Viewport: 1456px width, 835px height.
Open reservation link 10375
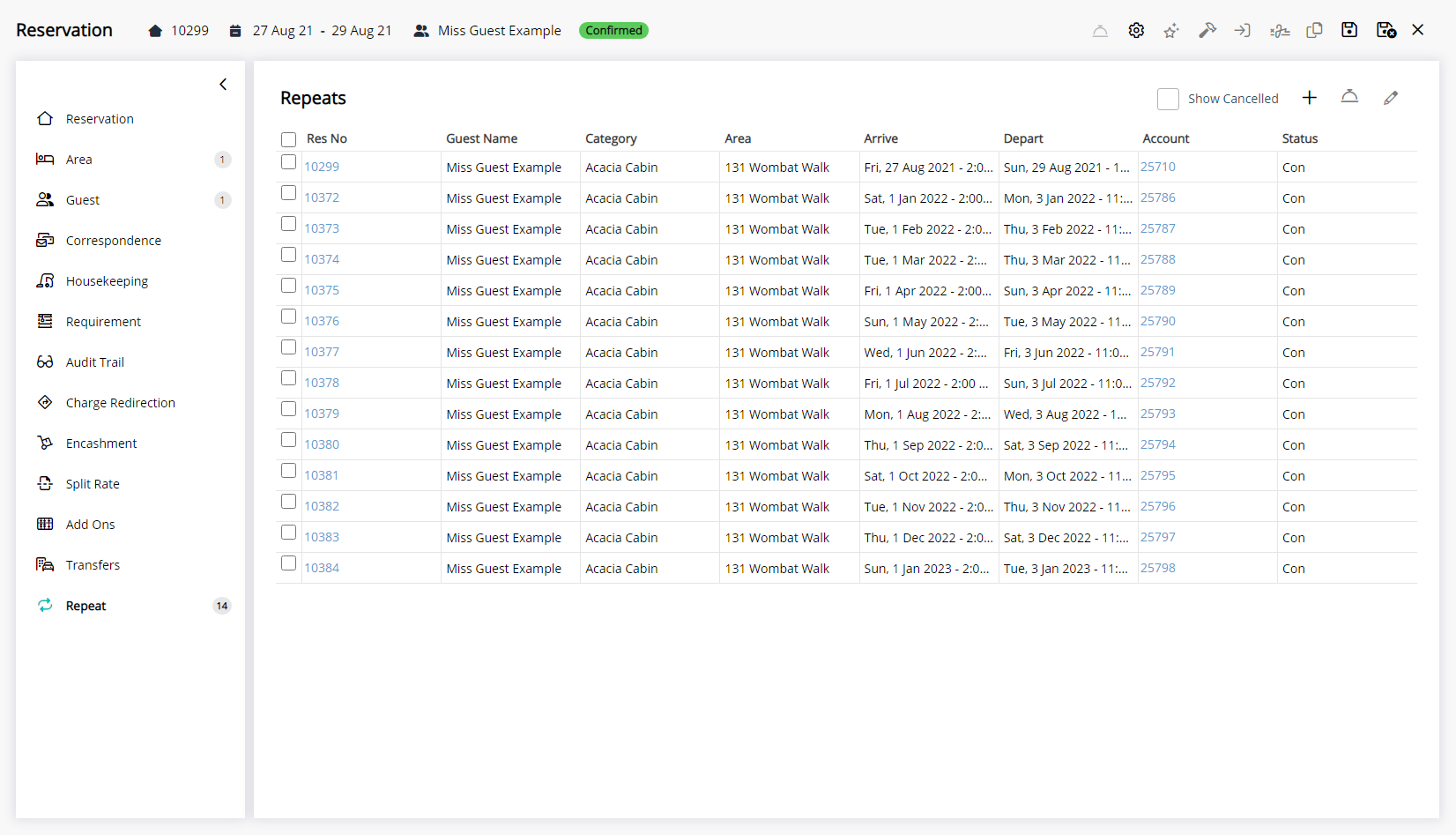(322, 290)
